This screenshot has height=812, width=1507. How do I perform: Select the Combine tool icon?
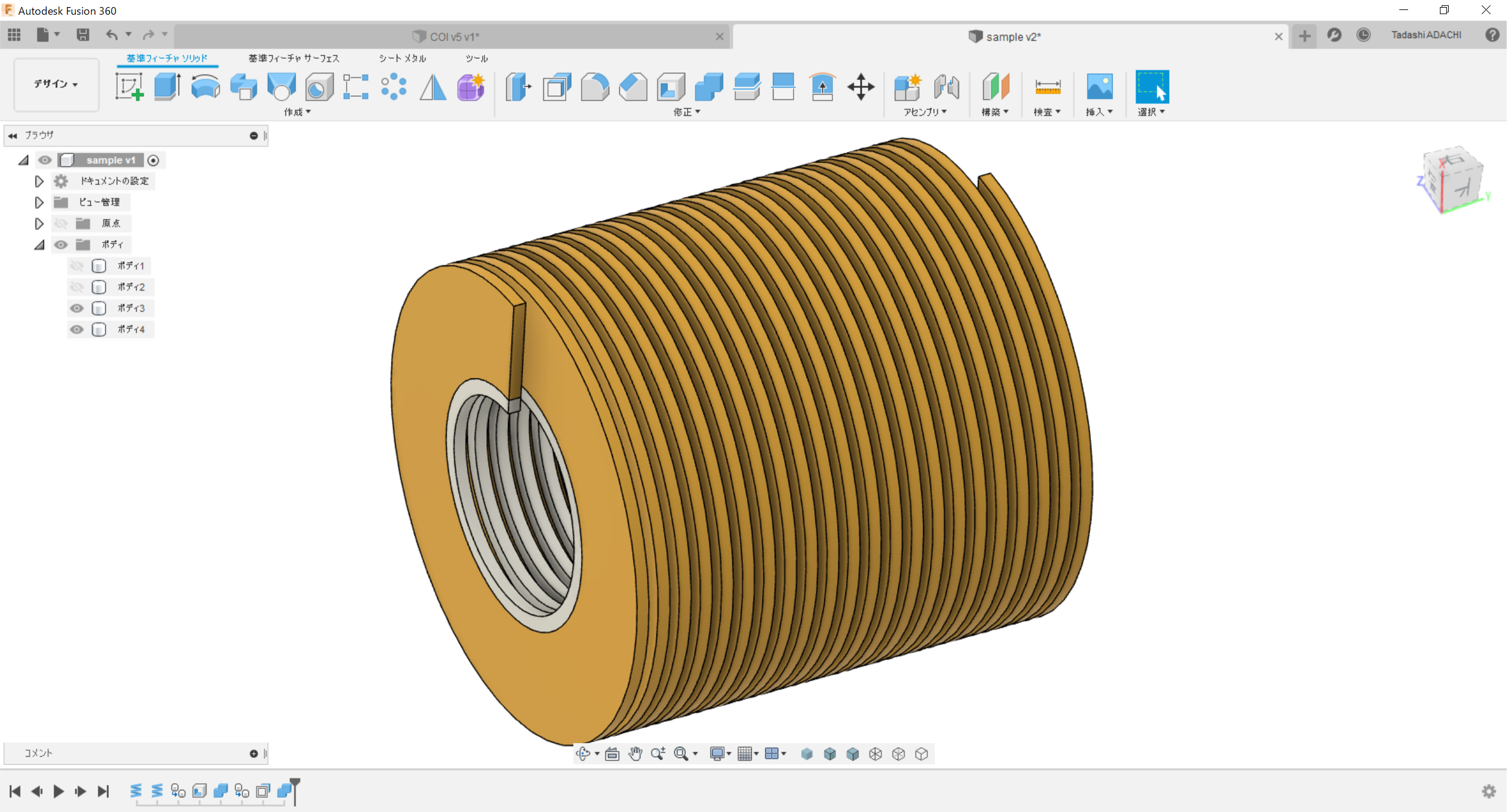tap(709, 86)
